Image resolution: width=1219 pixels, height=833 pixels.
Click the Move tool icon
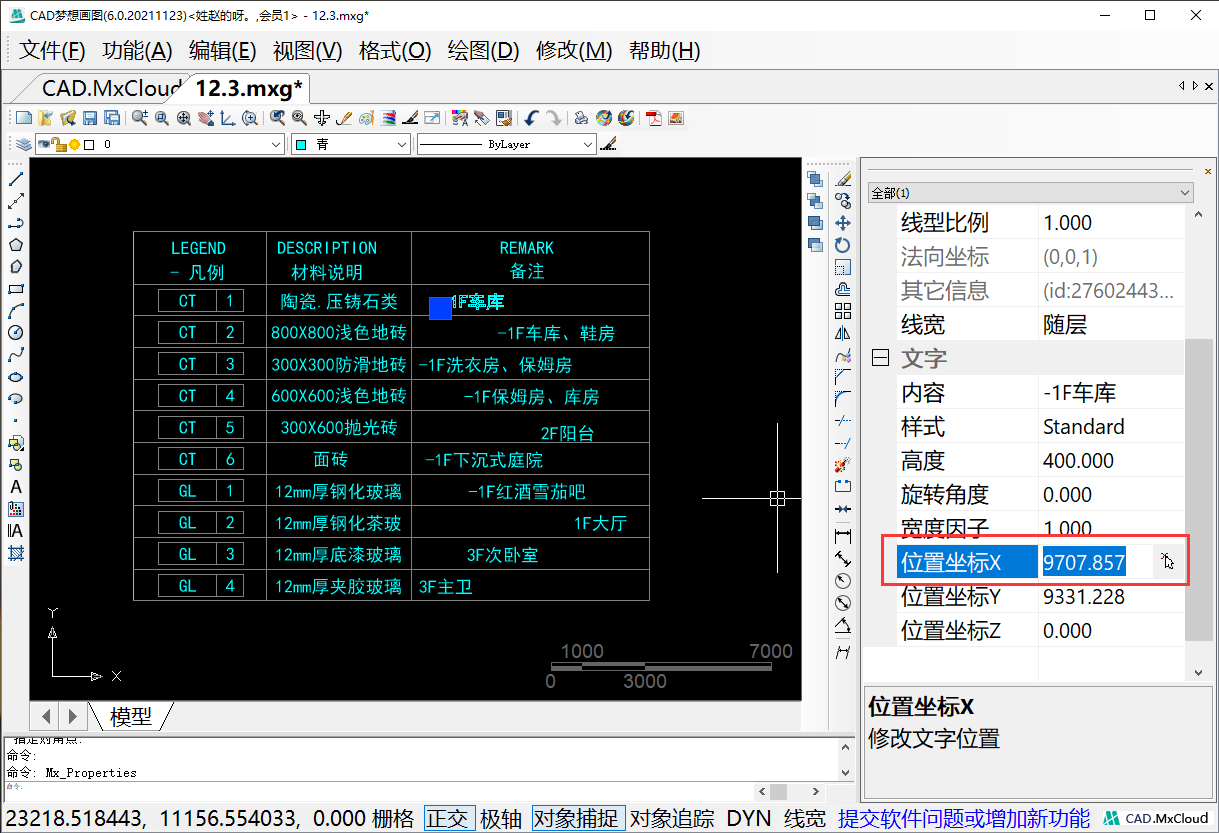[843, 223]
